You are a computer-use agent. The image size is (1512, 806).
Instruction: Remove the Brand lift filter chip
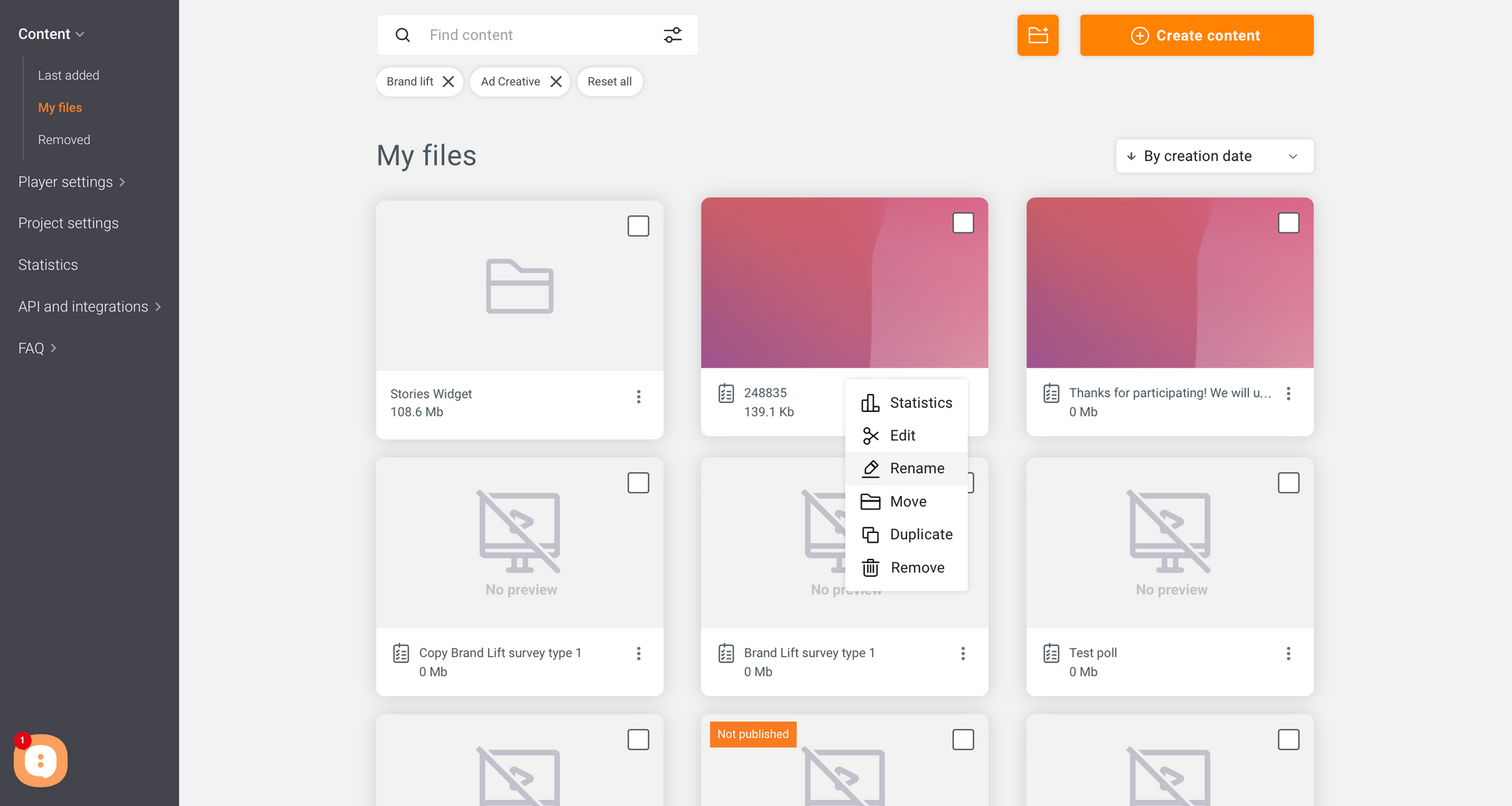click(x=449, y=82)
